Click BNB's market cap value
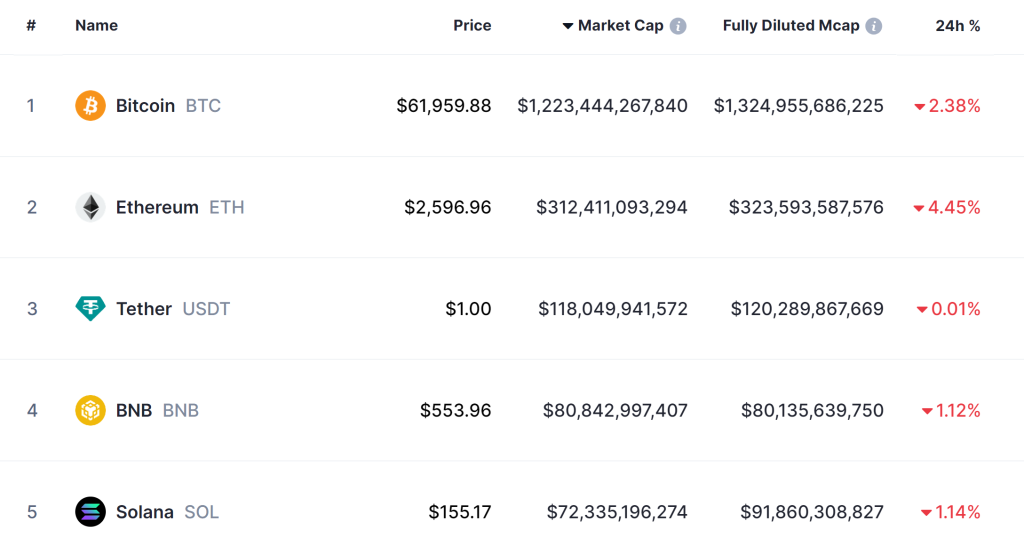This screenshot has height=546, width=1024. coord(615,410)
